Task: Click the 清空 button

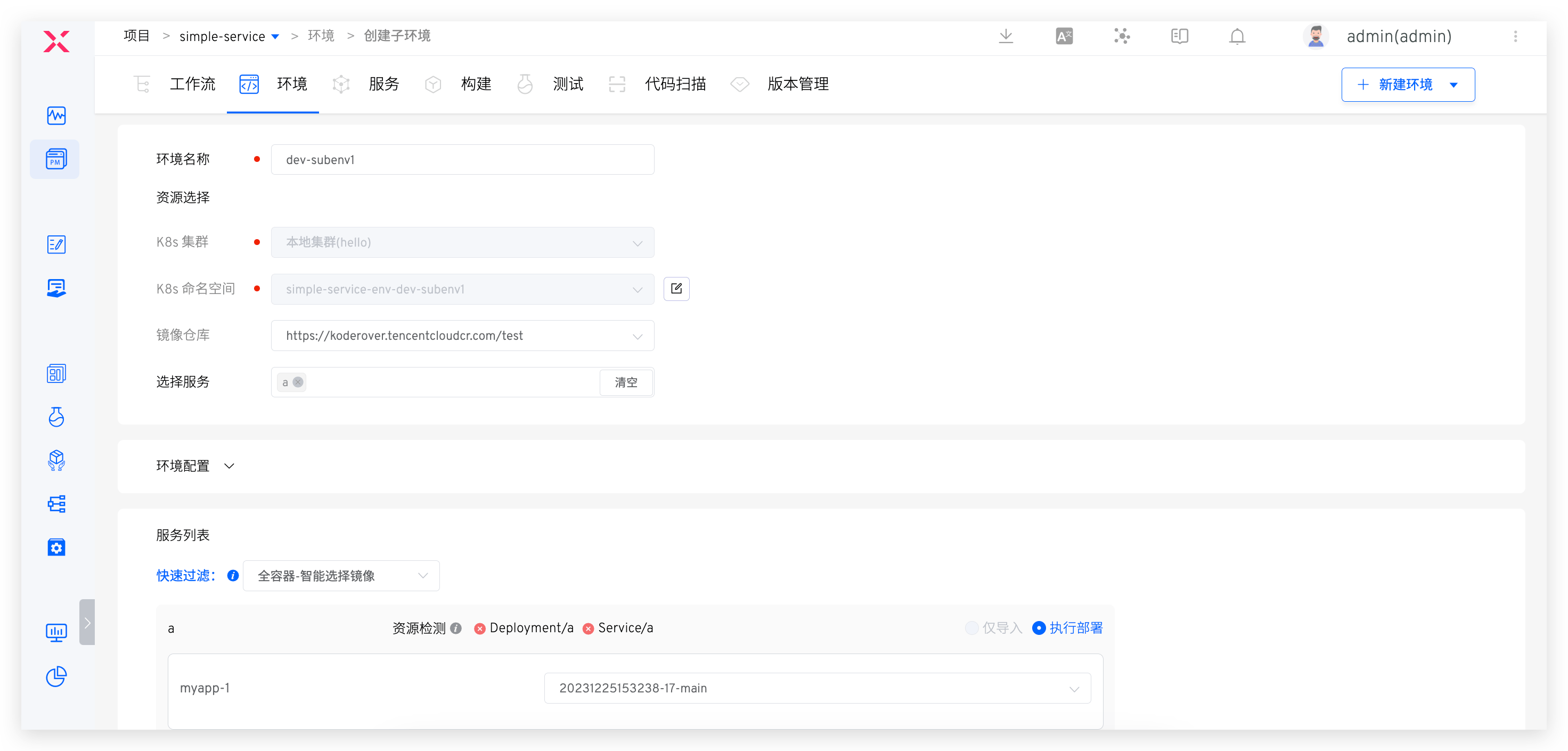Action: [626, 382]
